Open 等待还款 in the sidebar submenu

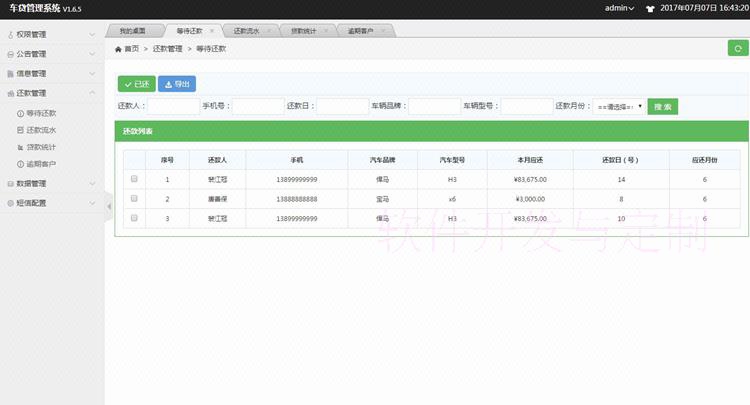[41, 113]
